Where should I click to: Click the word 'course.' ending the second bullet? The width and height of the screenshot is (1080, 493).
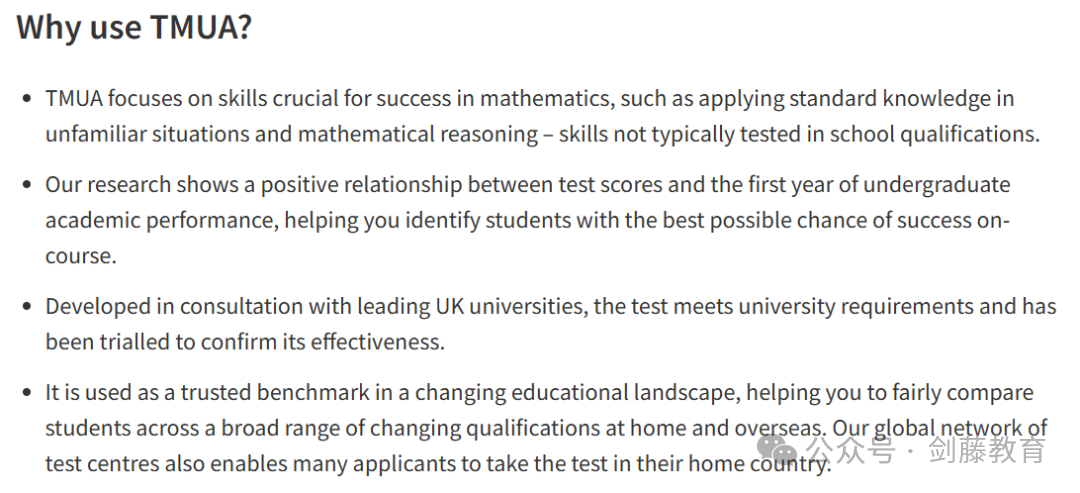(81, 256)
